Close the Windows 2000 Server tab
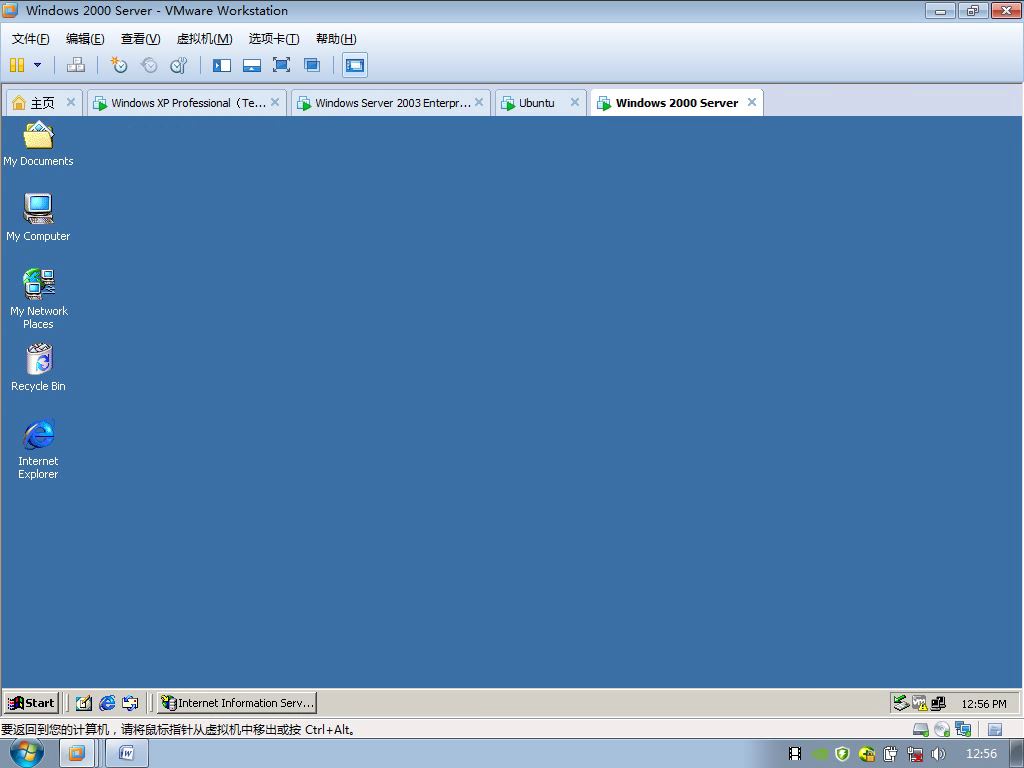Image resolution: width=1024 pixels, height=768 pixels. (x=752, y=102)
